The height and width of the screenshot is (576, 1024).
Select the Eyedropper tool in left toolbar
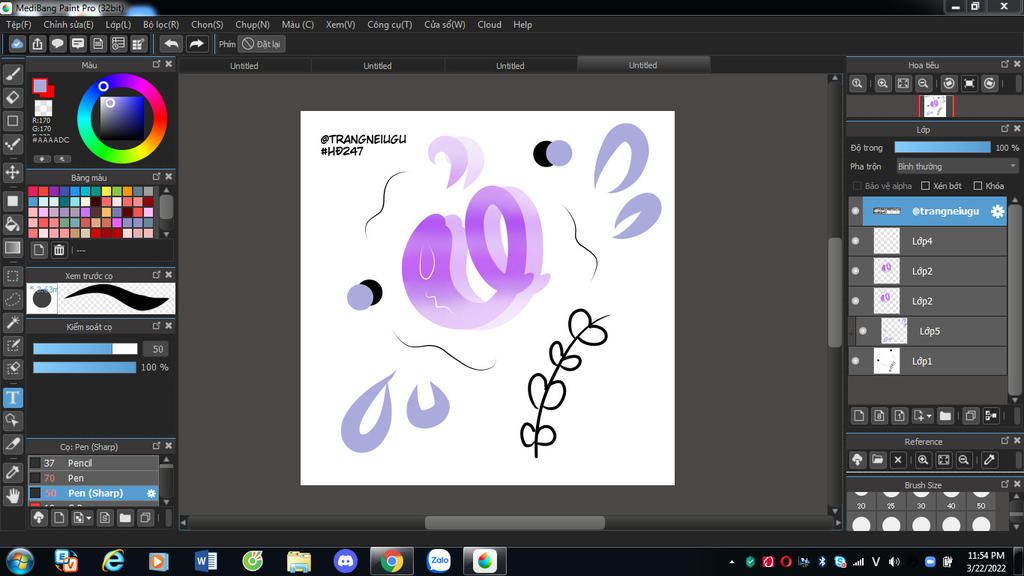click(x=13, y=472)
